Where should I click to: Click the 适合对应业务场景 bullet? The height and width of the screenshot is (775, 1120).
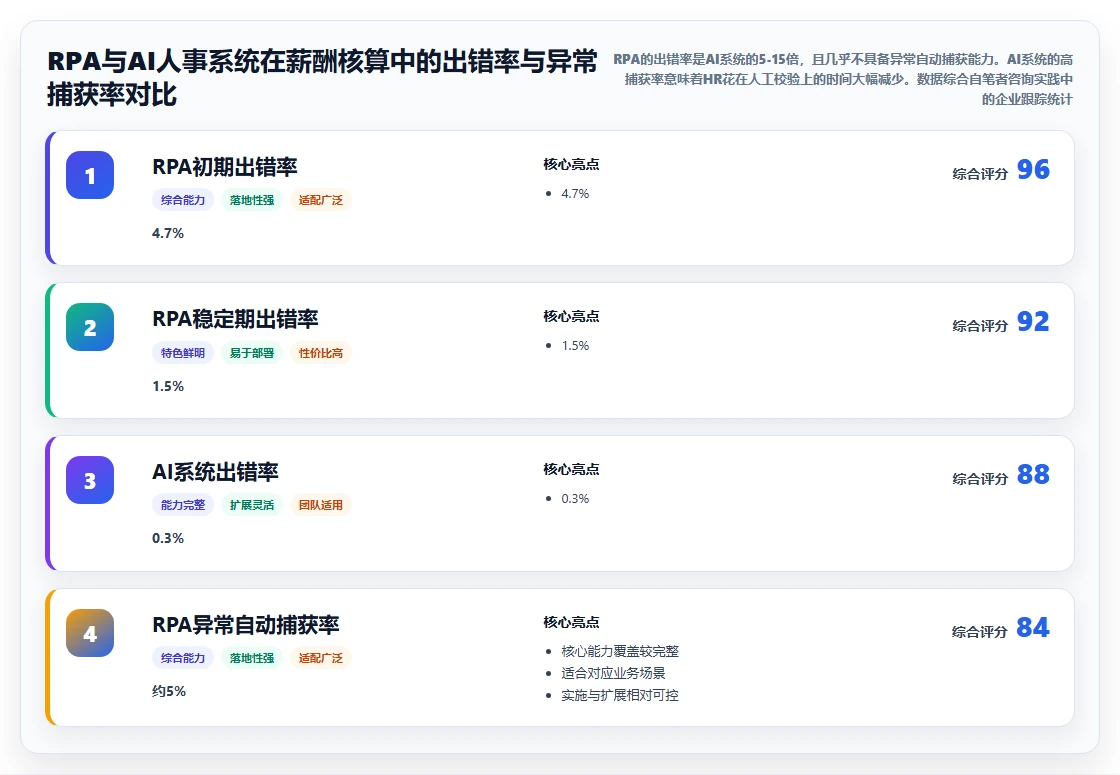point(614,674)
